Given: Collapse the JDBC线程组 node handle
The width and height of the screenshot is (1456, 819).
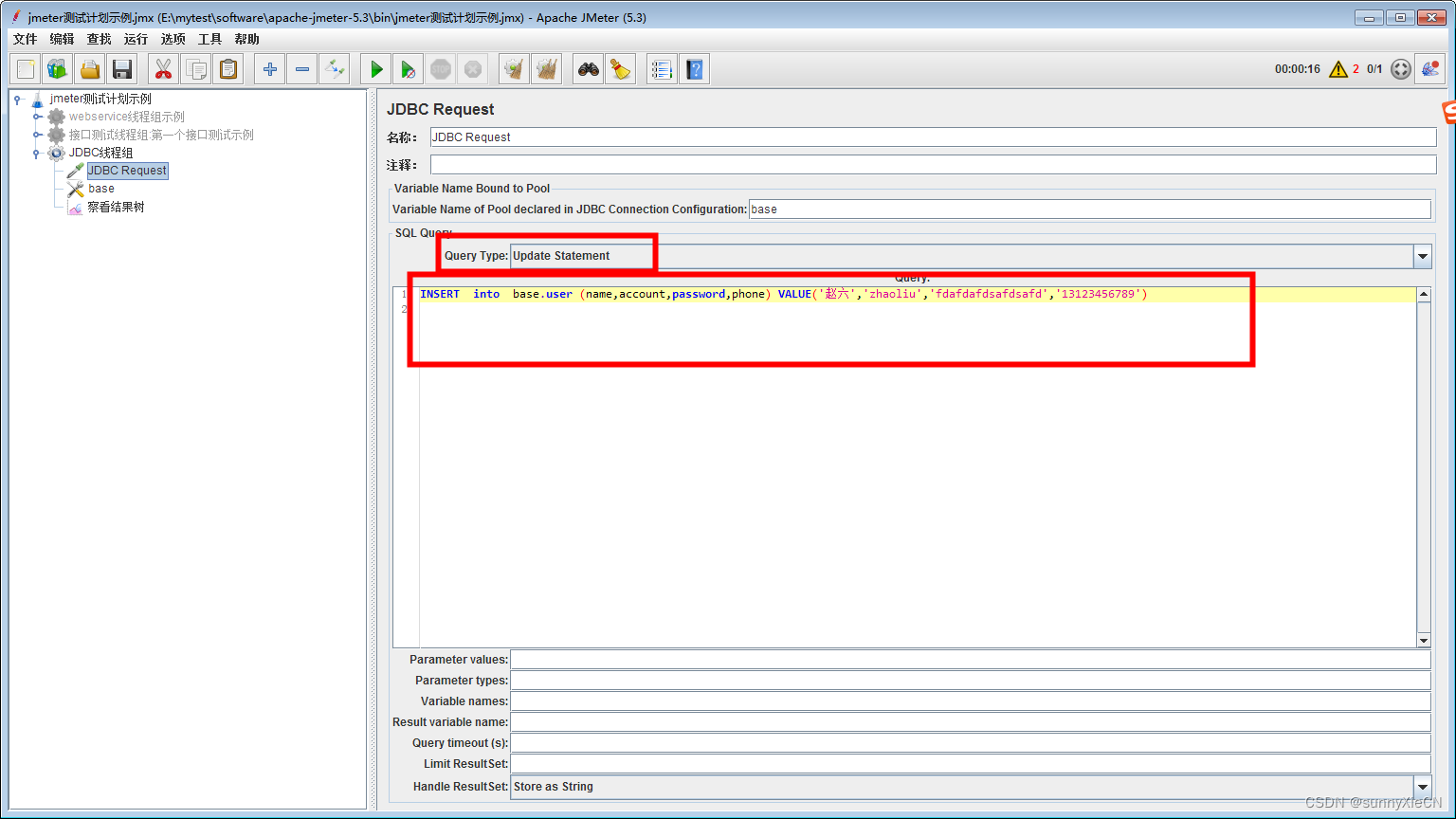Looking at the screenshot, I should point(37,153).
